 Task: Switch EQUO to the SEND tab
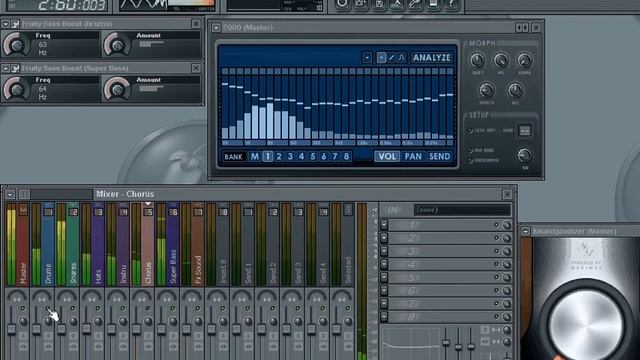[x=439, y=156]
